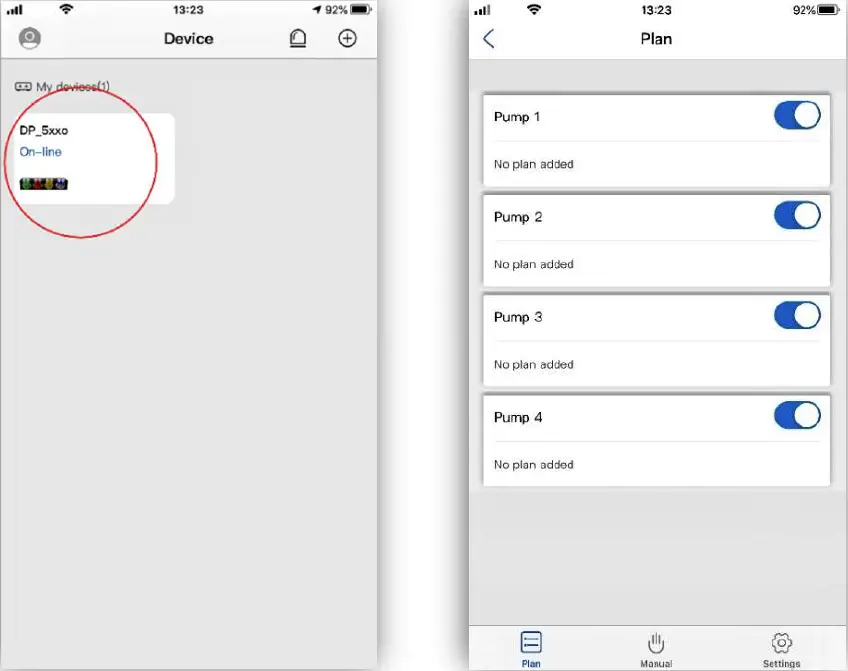
Task: Go back using the Plan screen arrow
Action: (x=488, y=39)
